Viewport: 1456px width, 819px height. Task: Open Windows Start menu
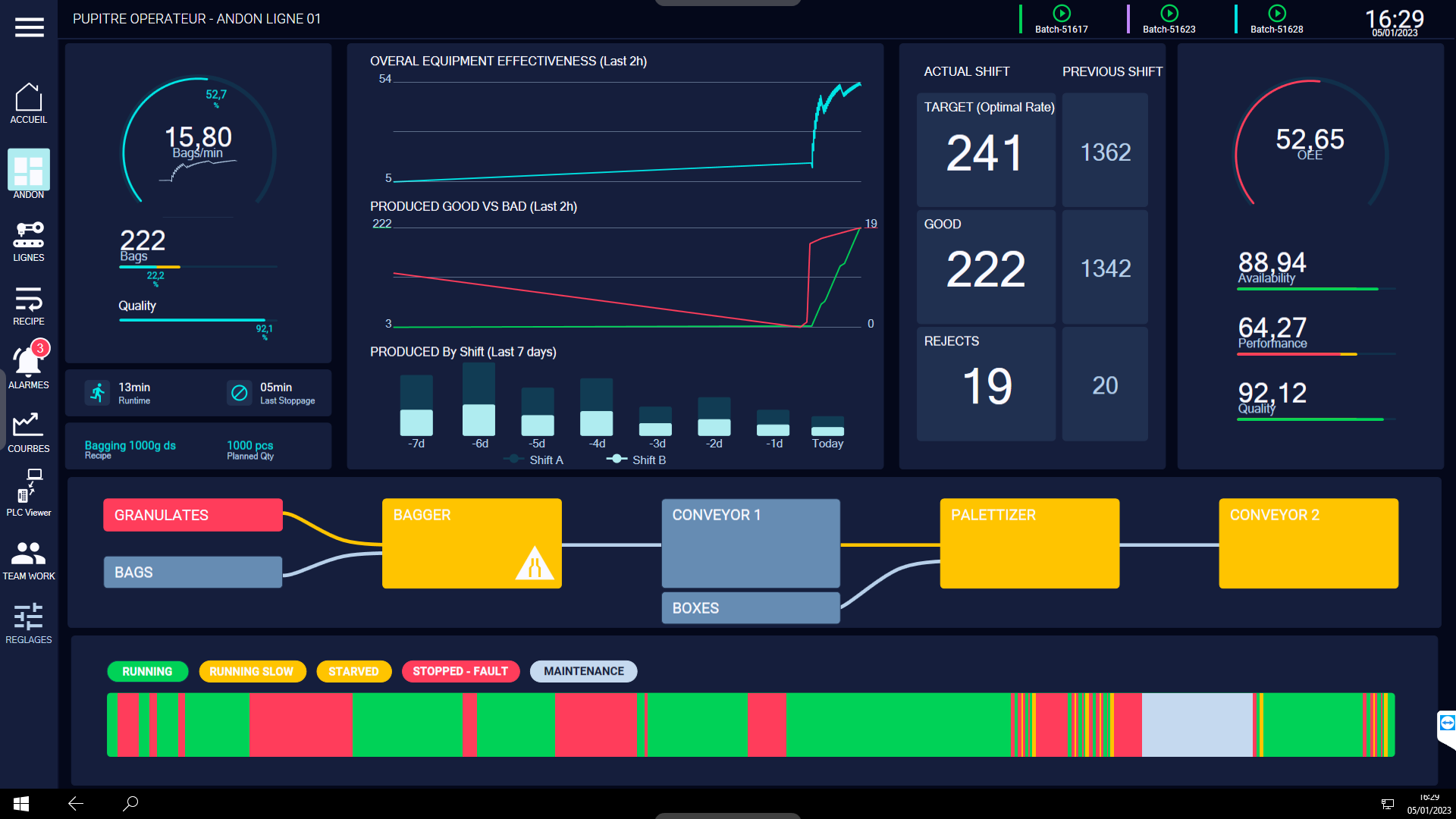[x=21, y=804]
